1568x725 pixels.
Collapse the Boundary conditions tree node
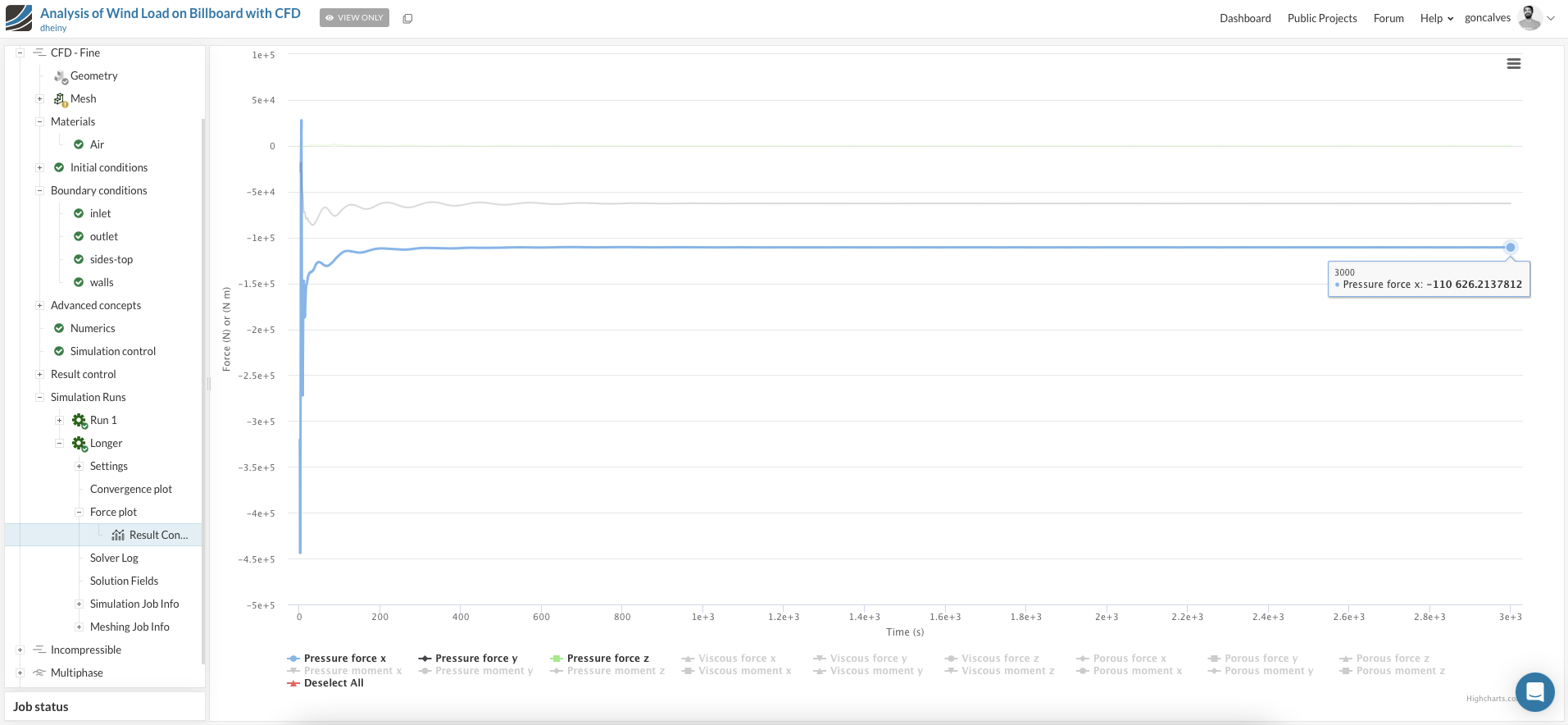coord(39,190)
